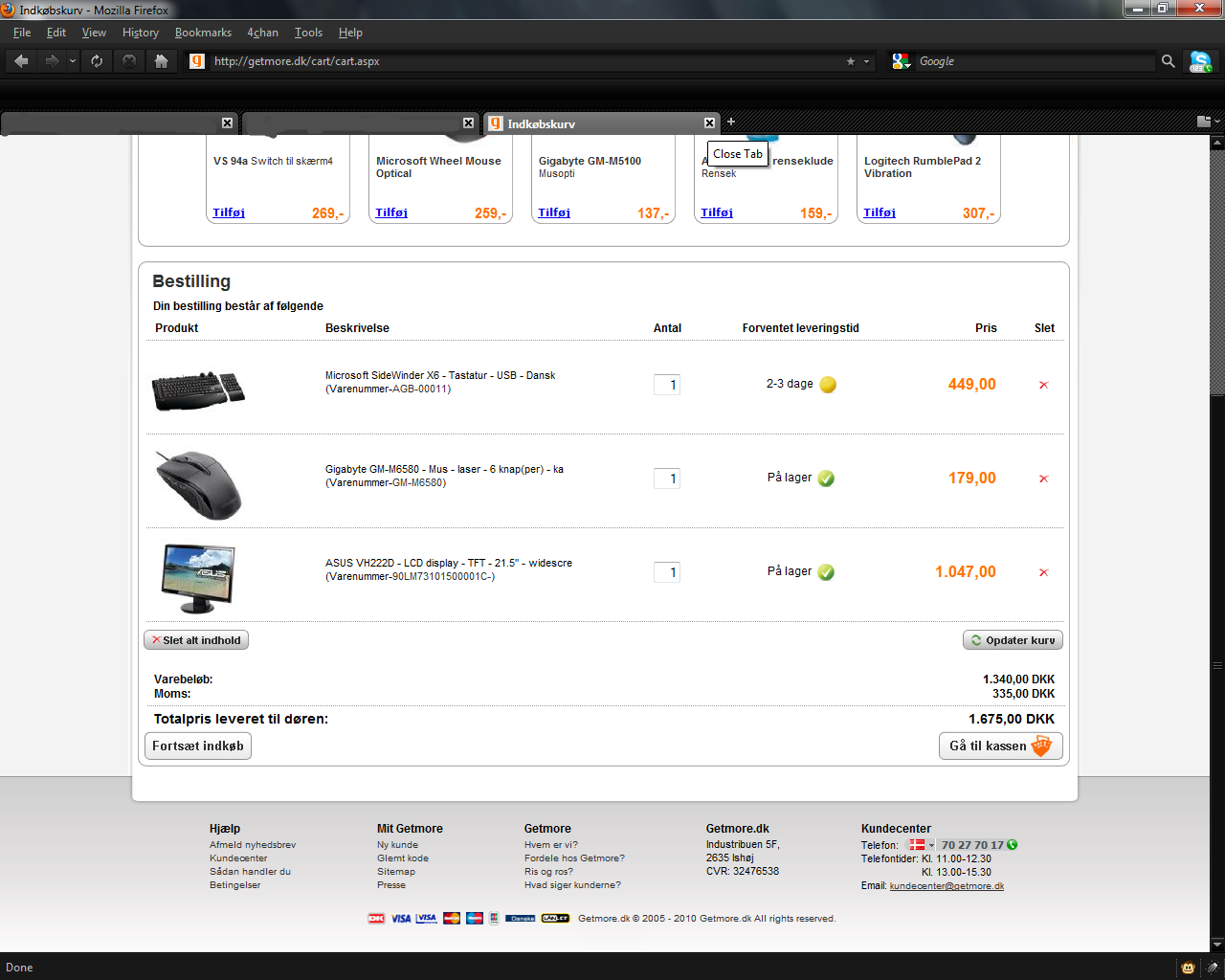Open the Skype toolbar icon

coord(1200,61)
